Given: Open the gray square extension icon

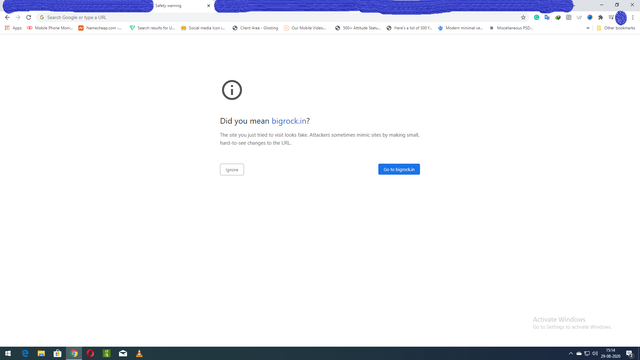Looking at the screenshot, I should 569,18.
